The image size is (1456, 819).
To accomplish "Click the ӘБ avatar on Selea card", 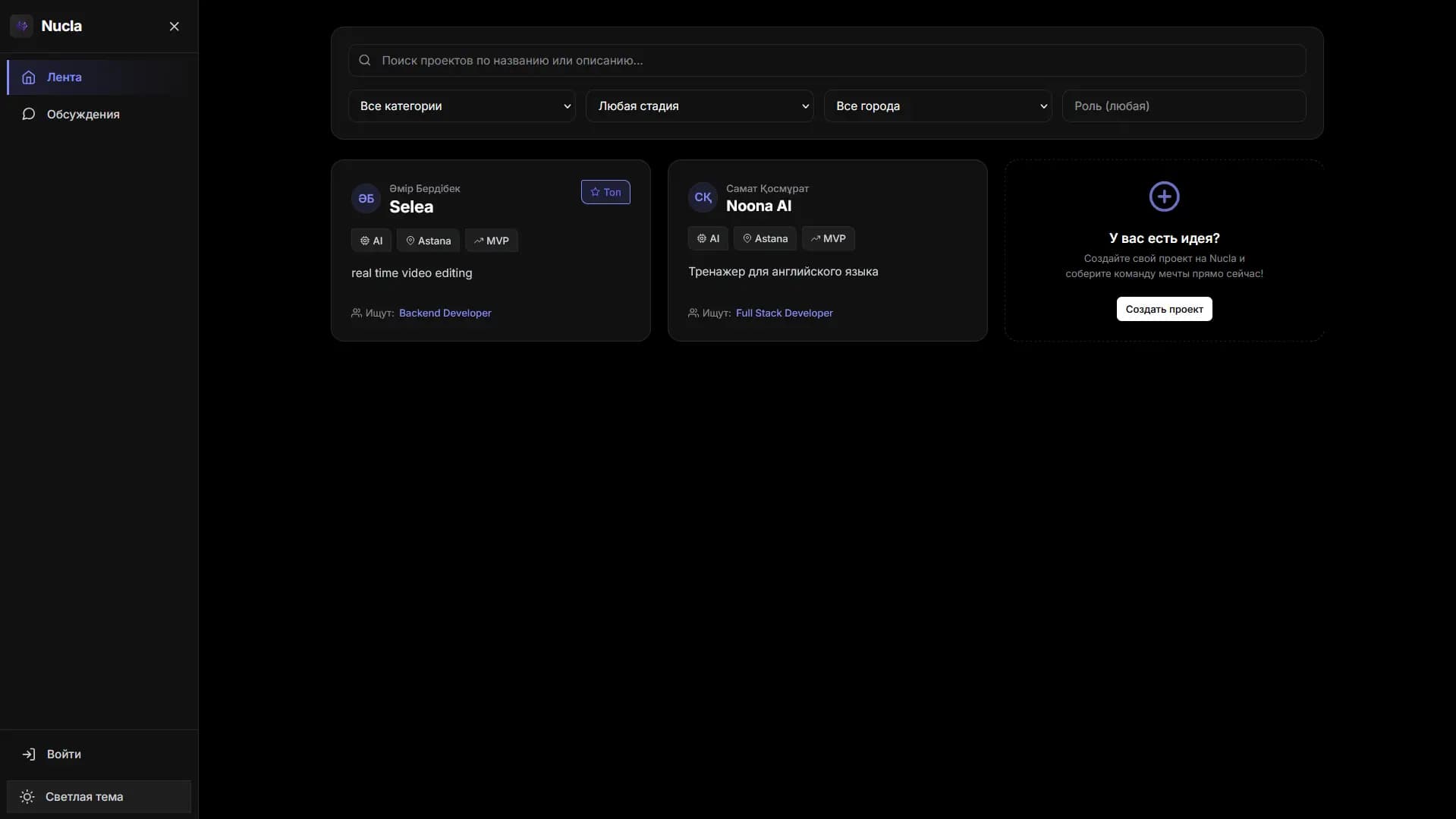I will click(x=366, y=199).
